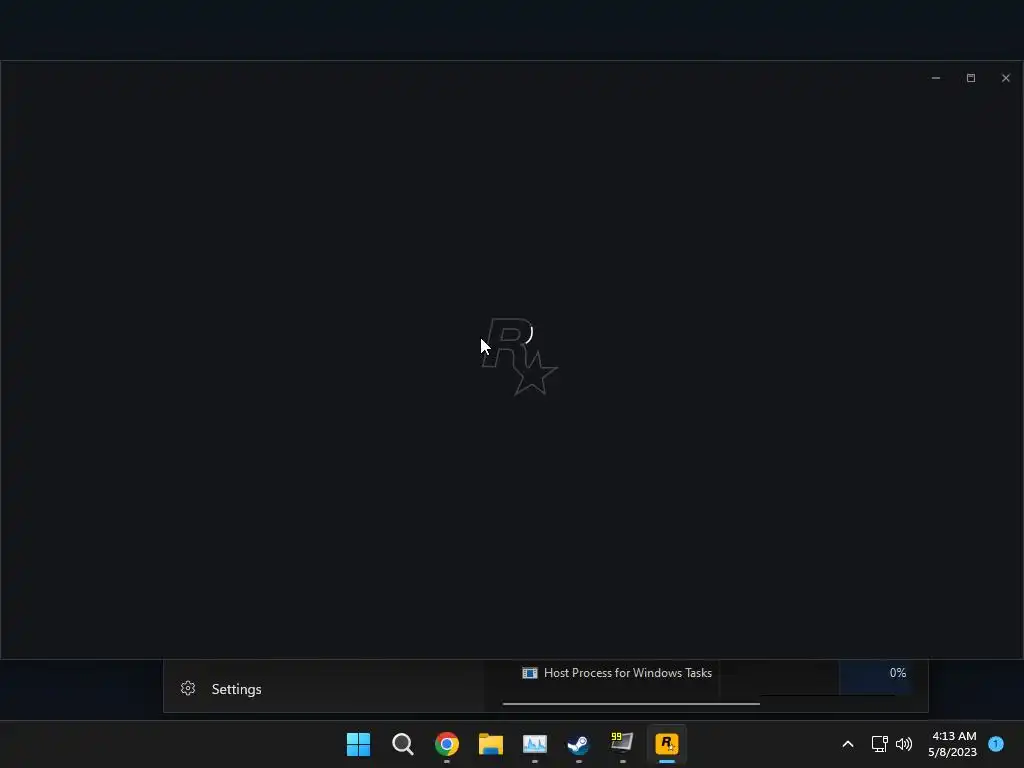Open the notification count badge
The image size is (1024, 768).
[x=996, y=744]
